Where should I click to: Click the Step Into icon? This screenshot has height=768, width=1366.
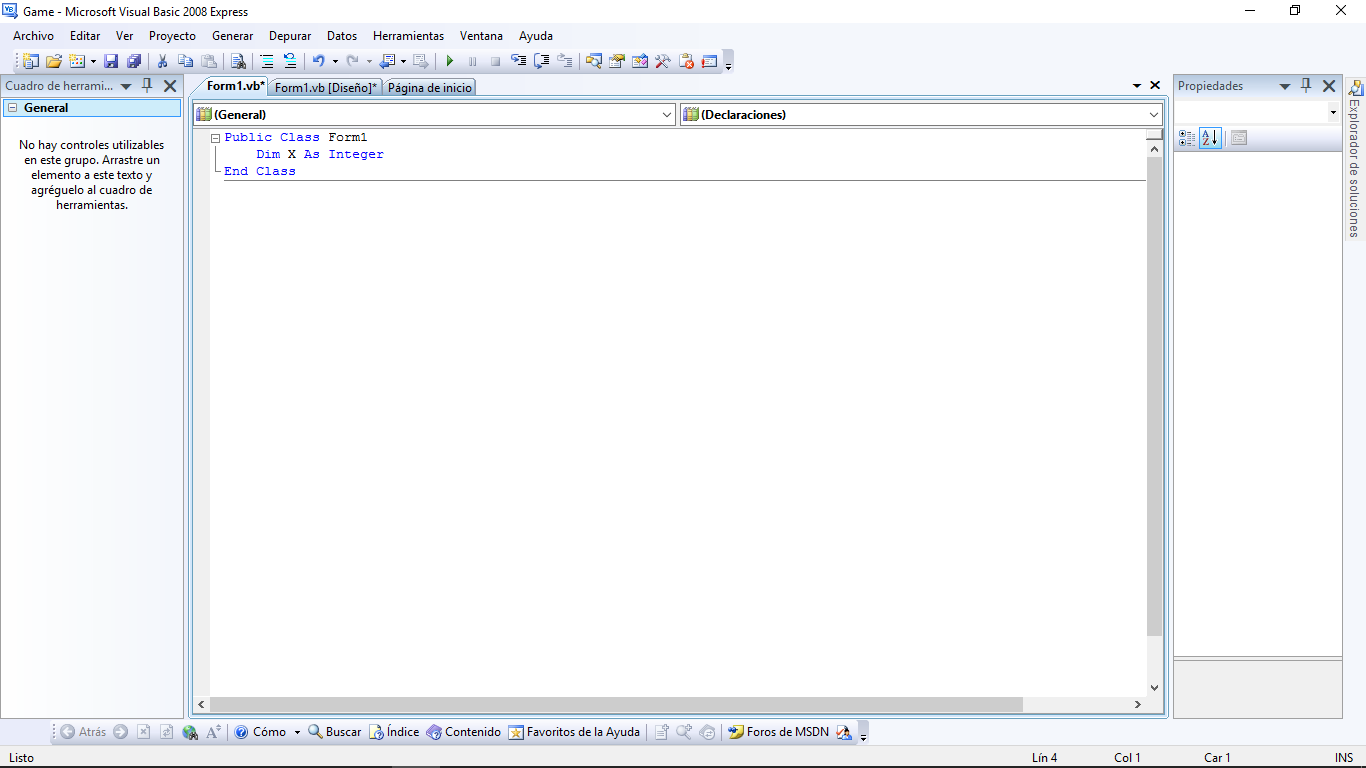(x=518, y=61)
